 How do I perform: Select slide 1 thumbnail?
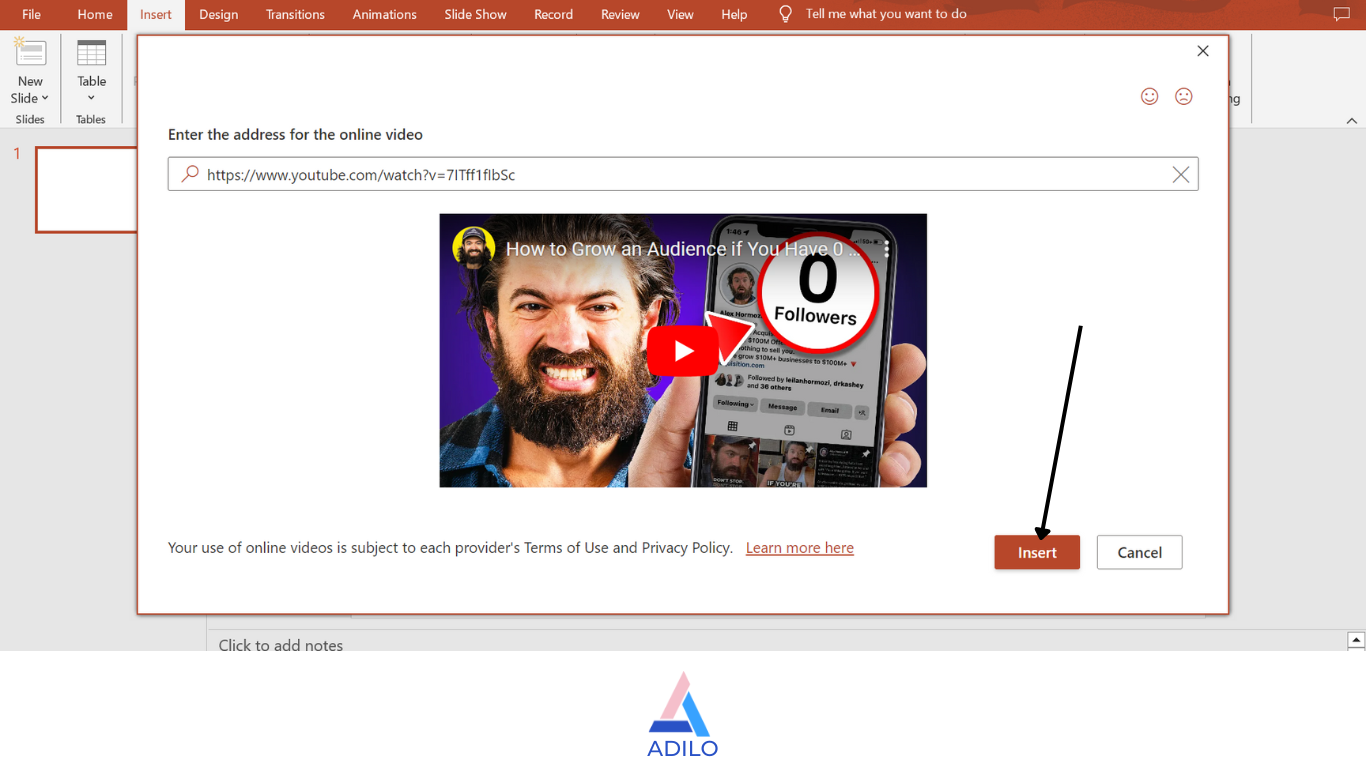[86, 190]
